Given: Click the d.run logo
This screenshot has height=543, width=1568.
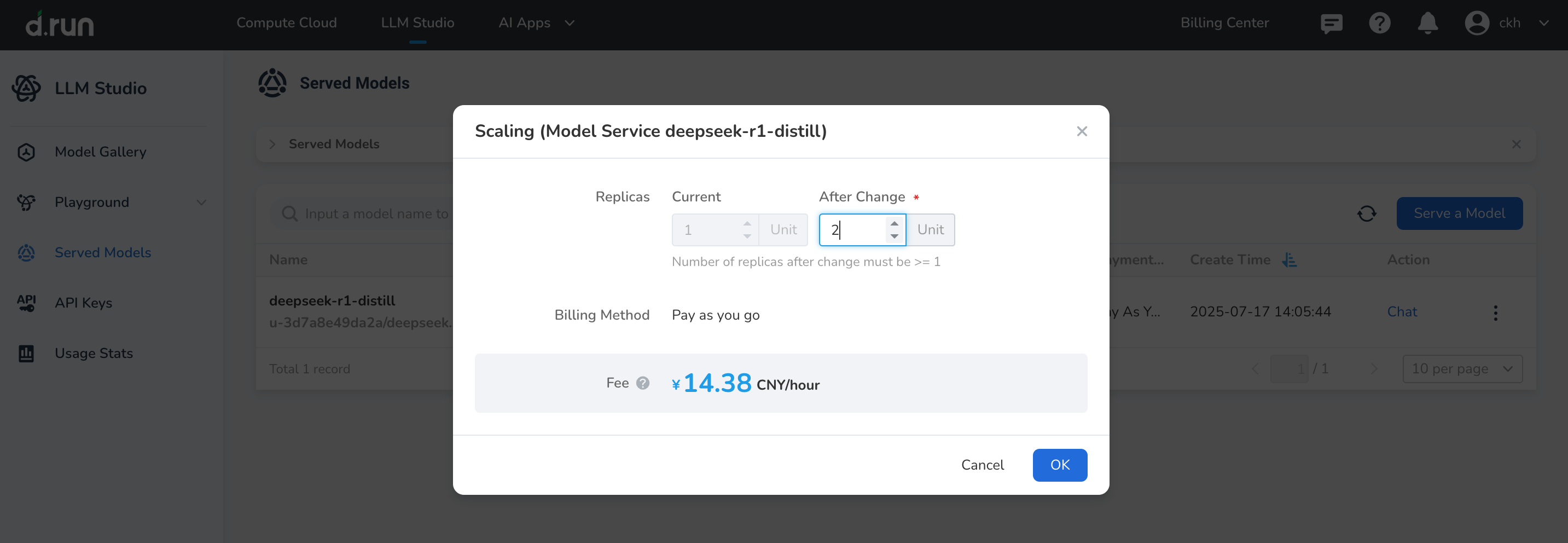Looking at the screenshot, I should (60, 24).
